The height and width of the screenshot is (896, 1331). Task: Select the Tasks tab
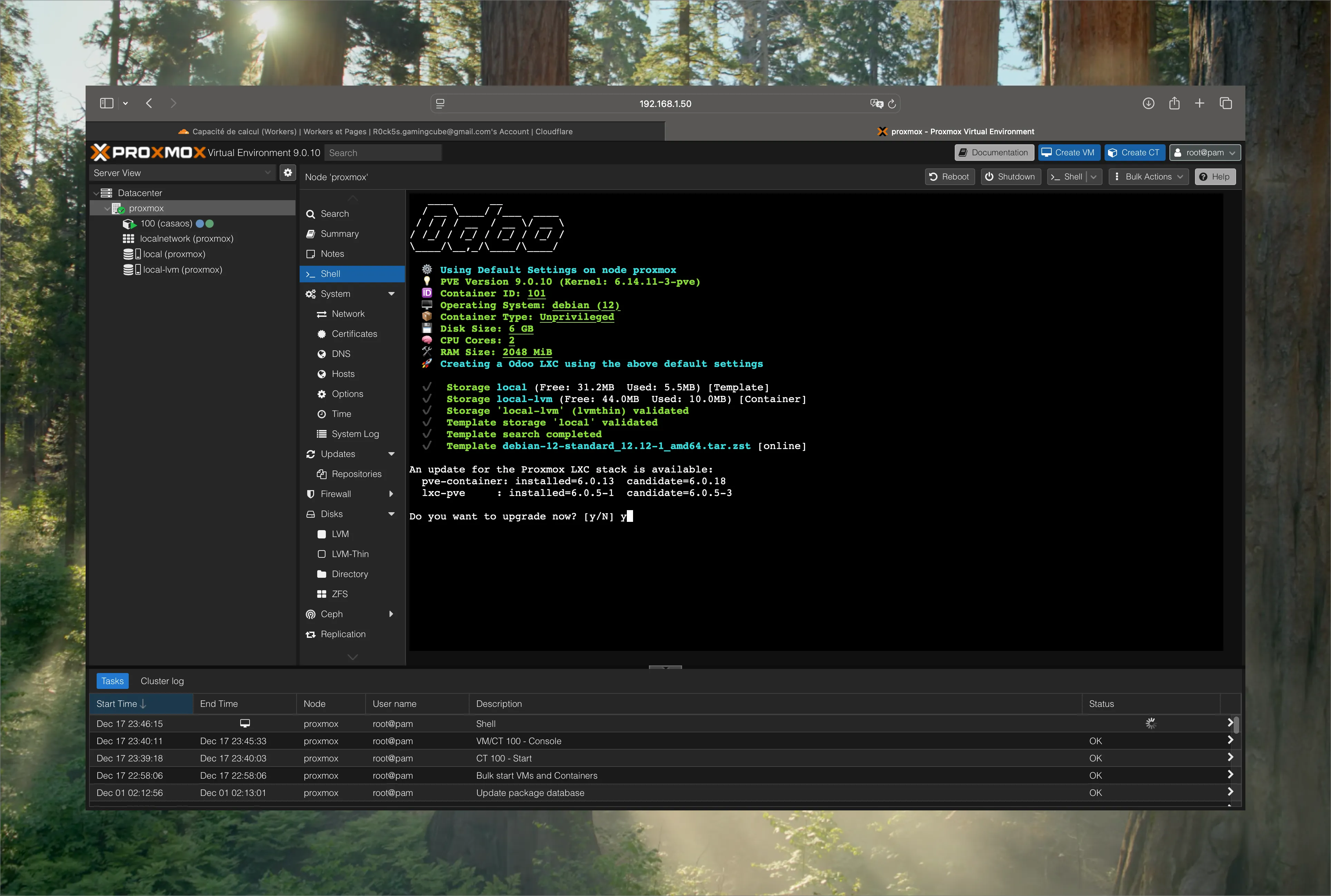[112, 681]
